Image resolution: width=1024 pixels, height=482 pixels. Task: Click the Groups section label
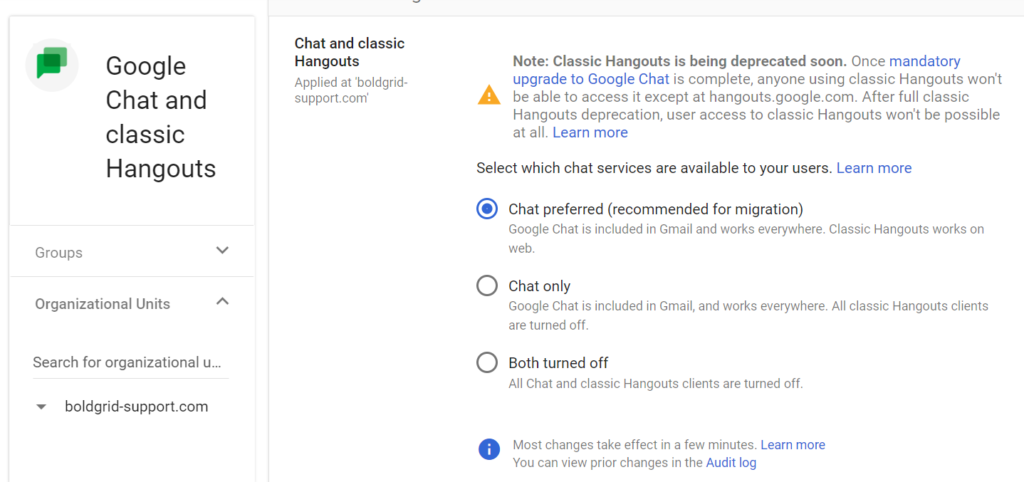pyautogui.click(x=59, y=252)
